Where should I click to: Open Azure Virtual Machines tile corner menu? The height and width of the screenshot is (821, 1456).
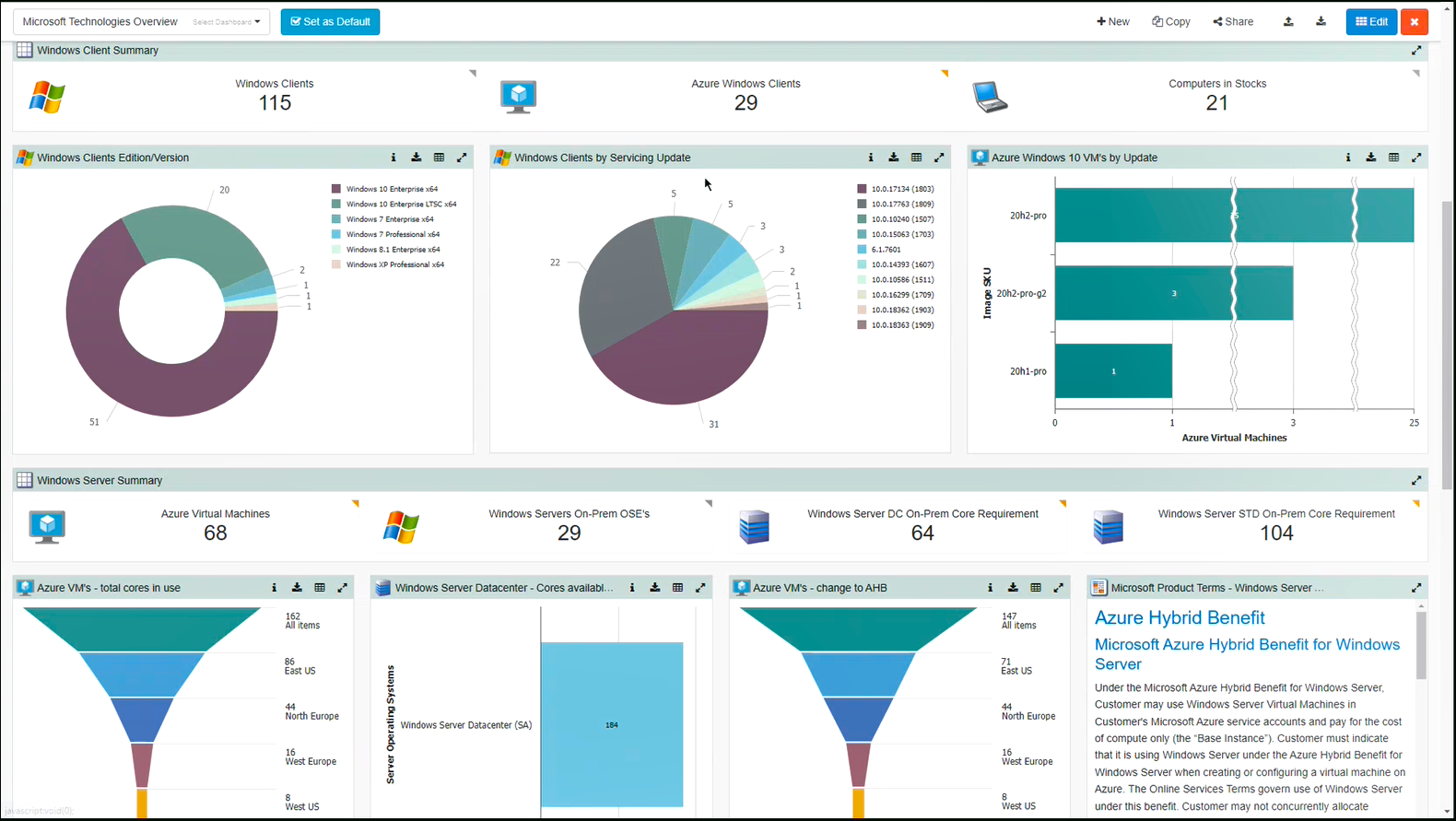355,504
